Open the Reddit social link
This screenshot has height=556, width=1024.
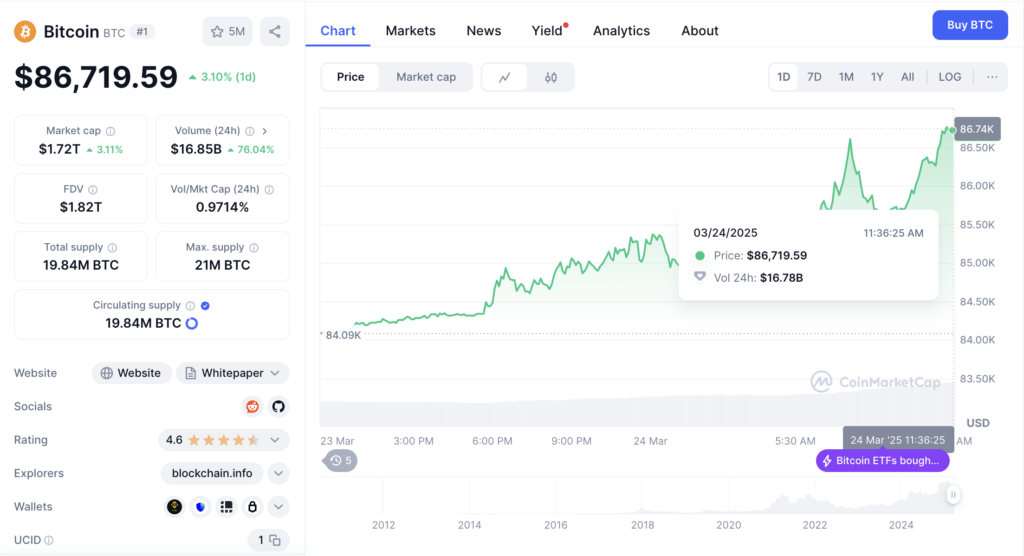click(x=252, y=406)
